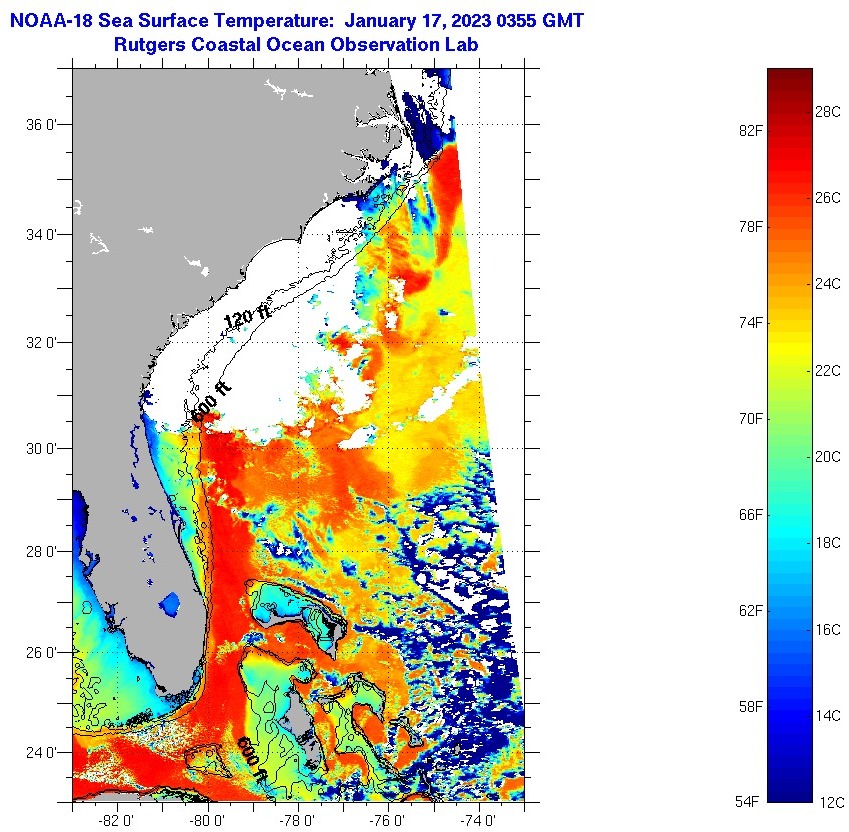Pick the 12C mark on the color scale
This screenshot has height=832, width=849.
tap(832, 802)
